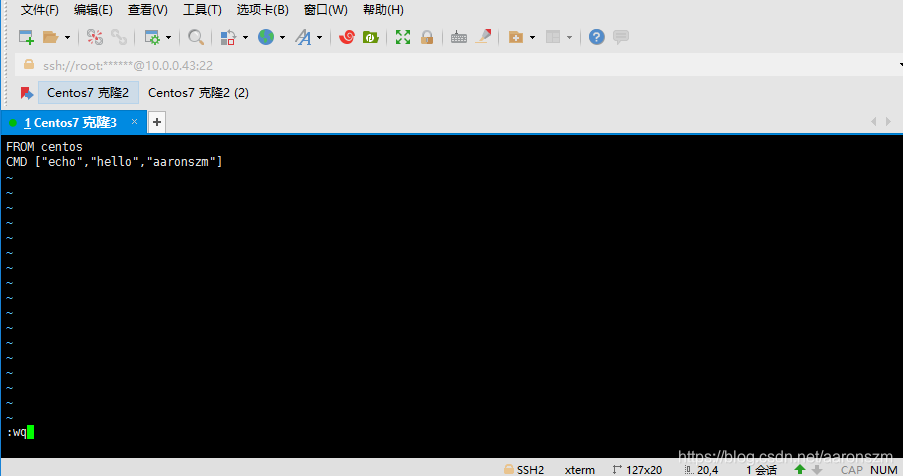Open the 窗口(W) menu
Image resolution: width=903 pixels, height=476 pixels.
[x=326, y=10]
